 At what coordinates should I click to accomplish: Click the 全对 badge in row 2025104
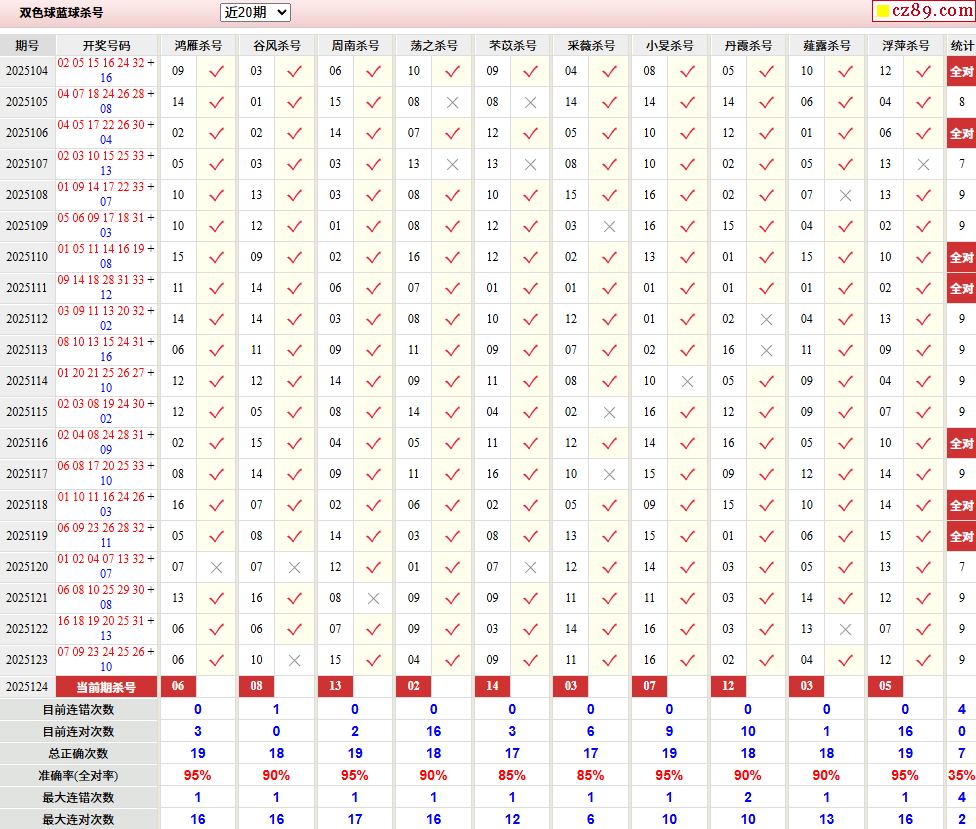tap(961, 71)
